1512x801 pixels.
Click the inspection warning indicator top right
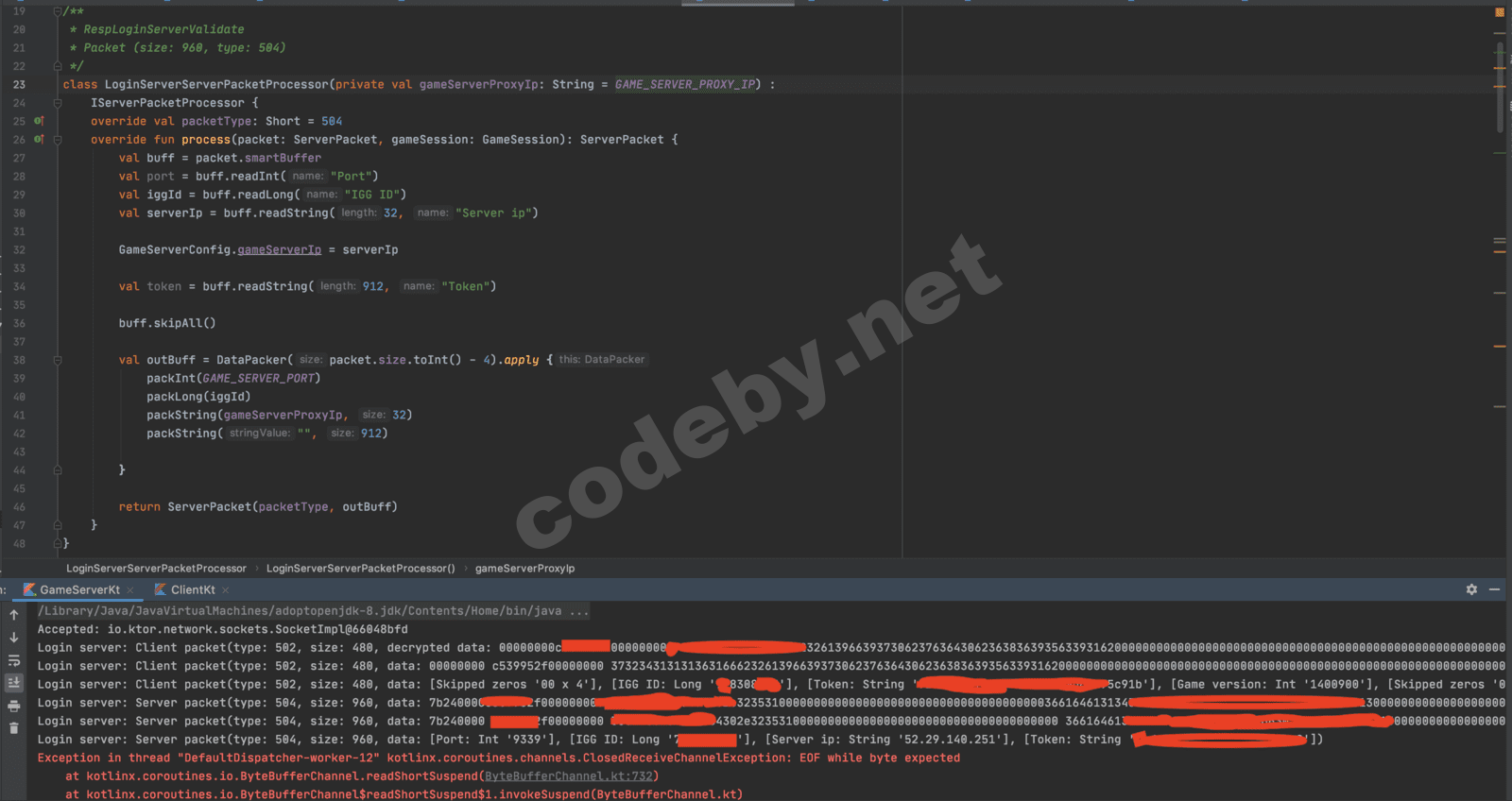pos(1500,12)
